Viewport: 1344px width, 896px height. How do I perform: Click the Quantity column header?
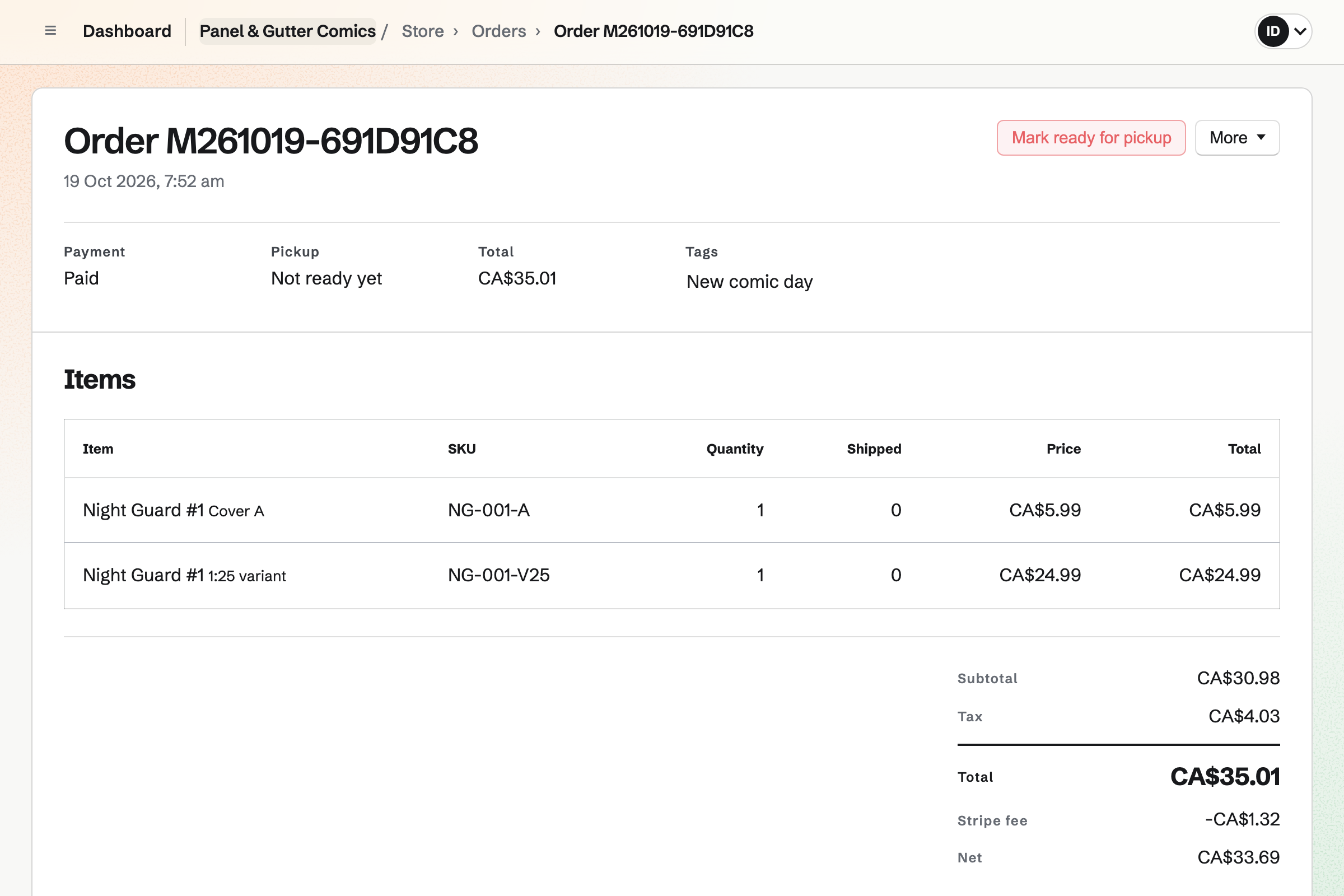[735, 449]
